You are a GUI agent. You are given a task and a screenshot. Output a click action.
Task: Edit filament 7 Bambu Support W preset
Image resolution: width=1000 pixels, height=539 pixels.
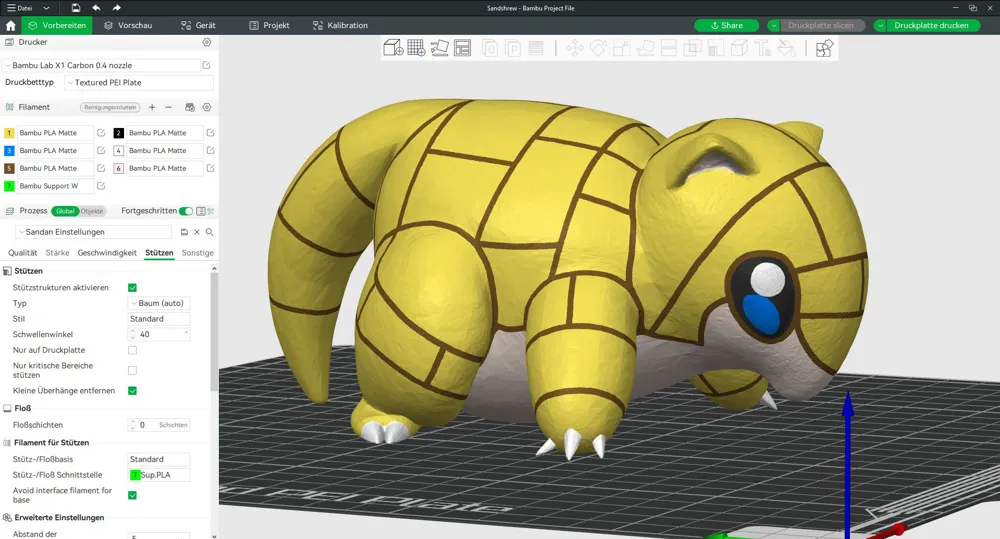(x=101, y=186)
